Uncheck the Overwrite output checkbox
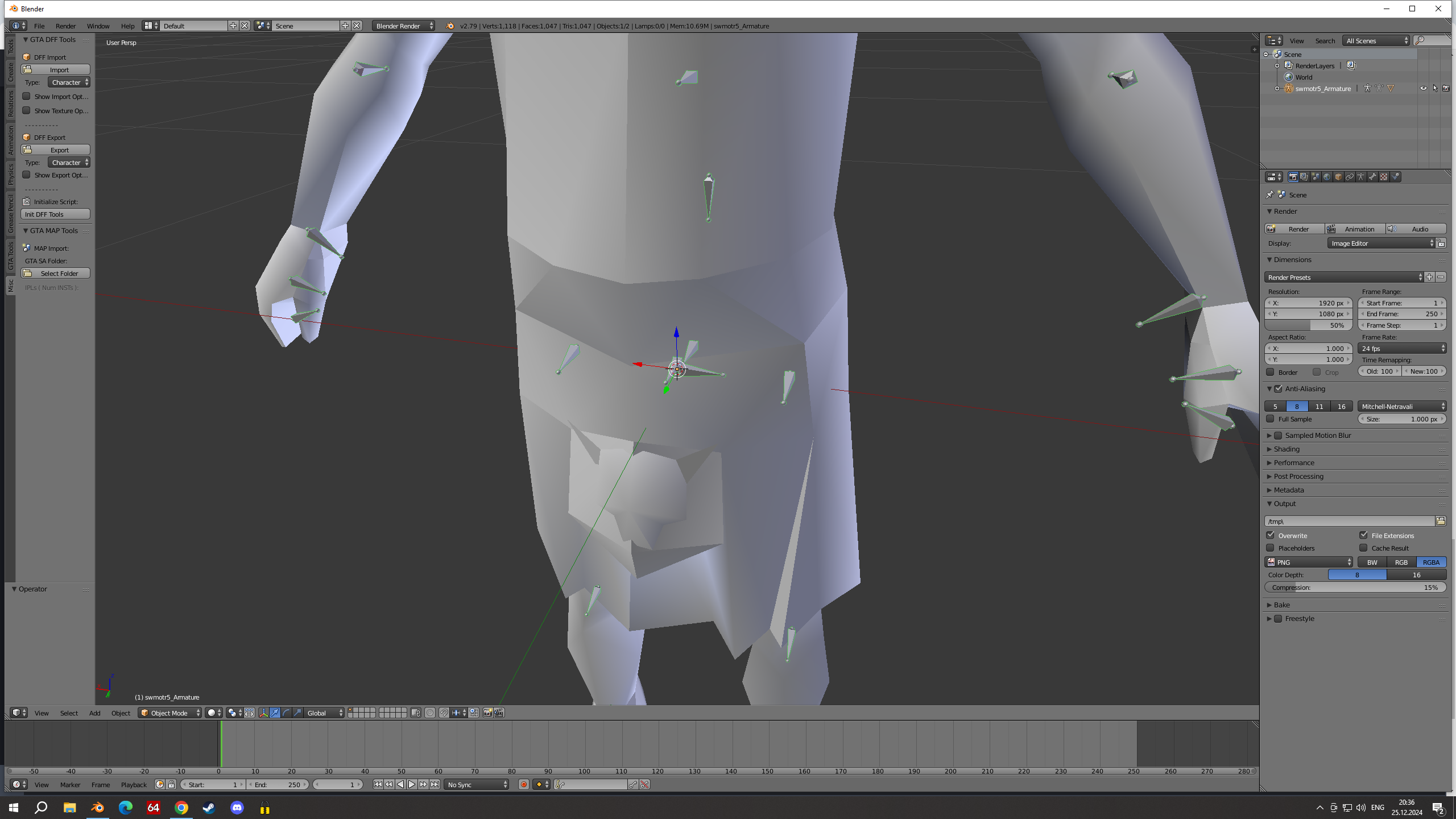 (x=1271, y=535)
